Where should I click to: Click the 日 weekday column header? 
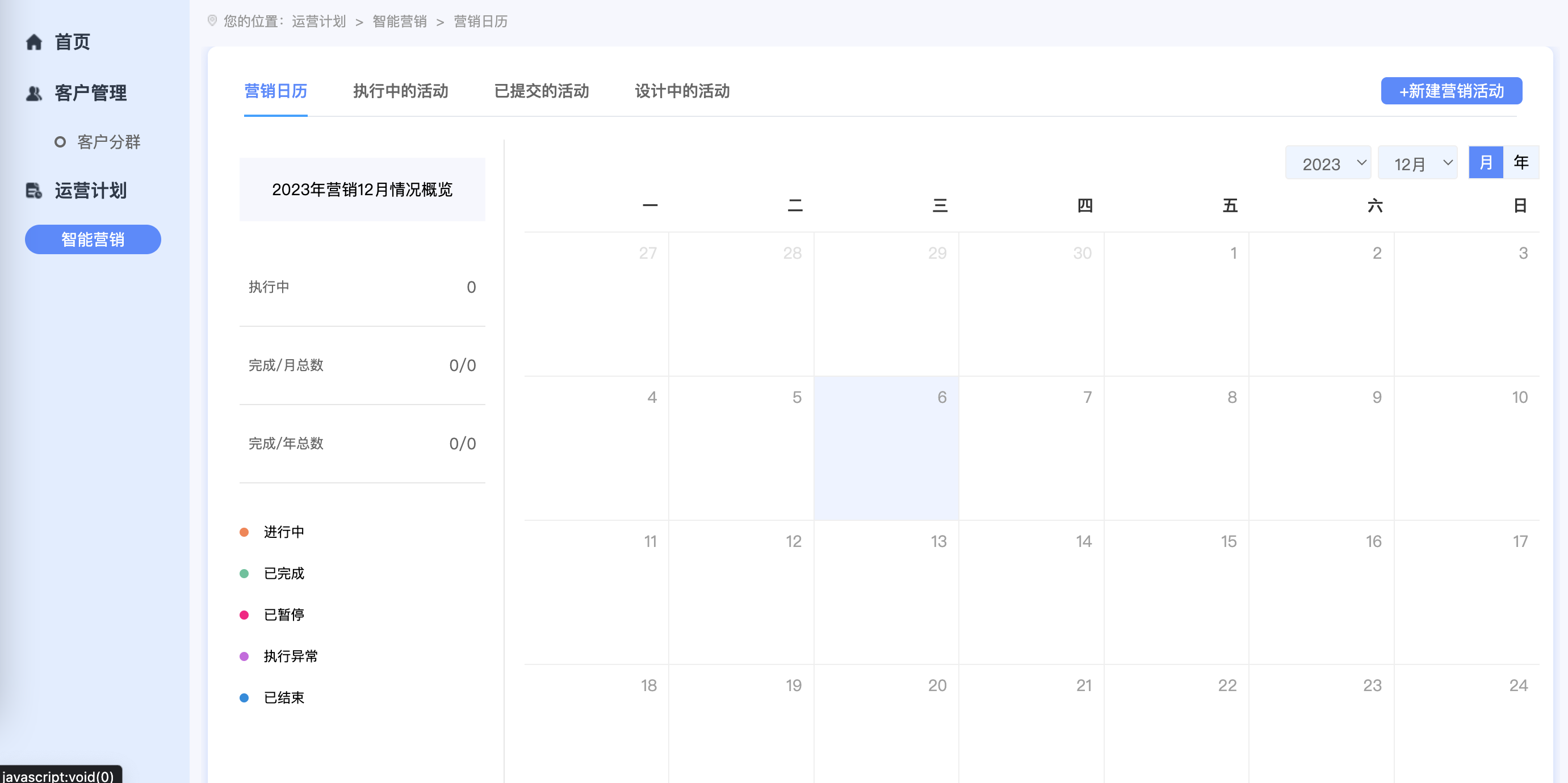coord(1520,205)
